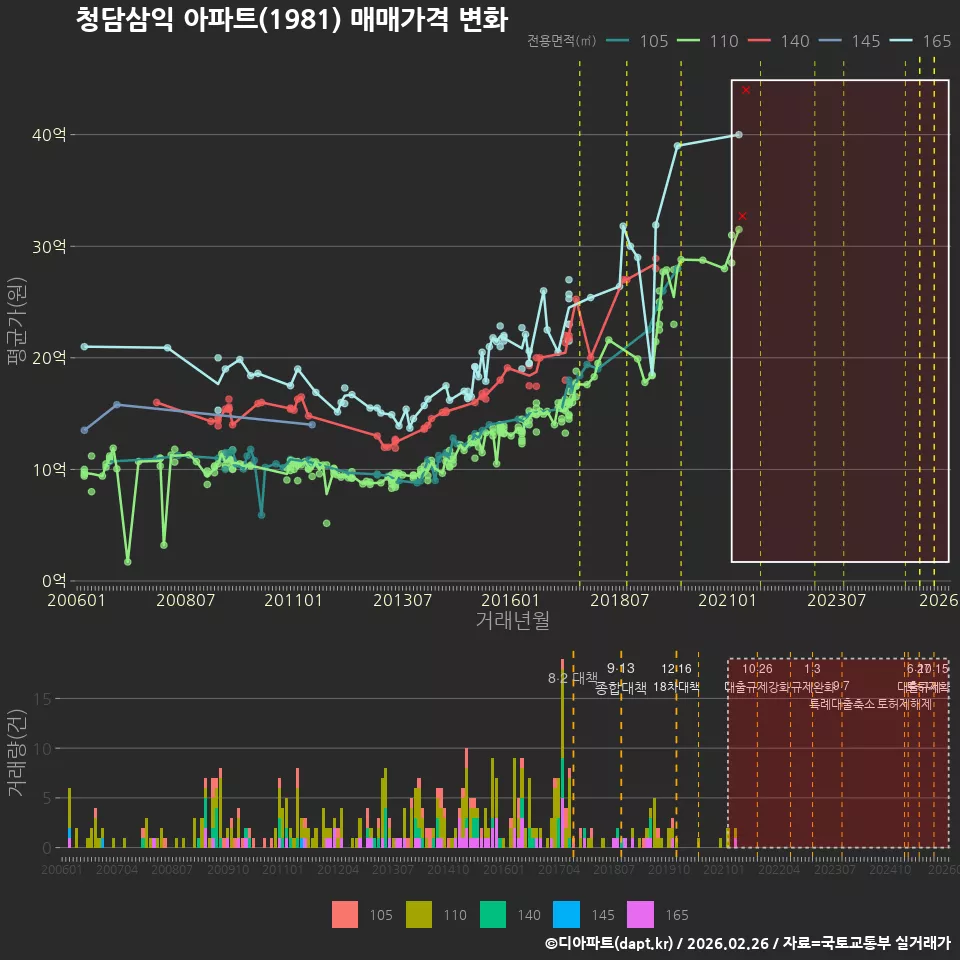This screenshot has height=960, width=960.
Task: Click the first 145 series data point near 13억
Action: coord(84,430)
